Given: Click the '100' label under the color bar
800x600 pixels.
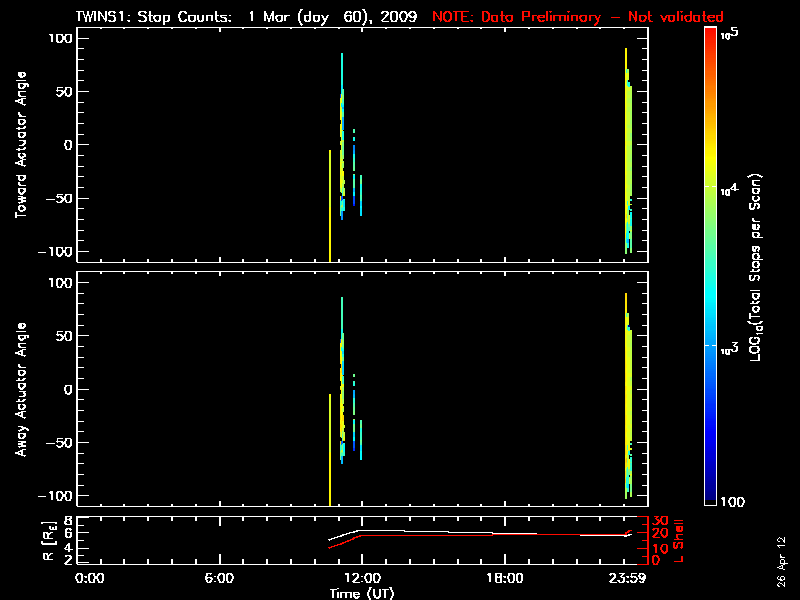Looking at the screenshot, I should click(732, 500).
